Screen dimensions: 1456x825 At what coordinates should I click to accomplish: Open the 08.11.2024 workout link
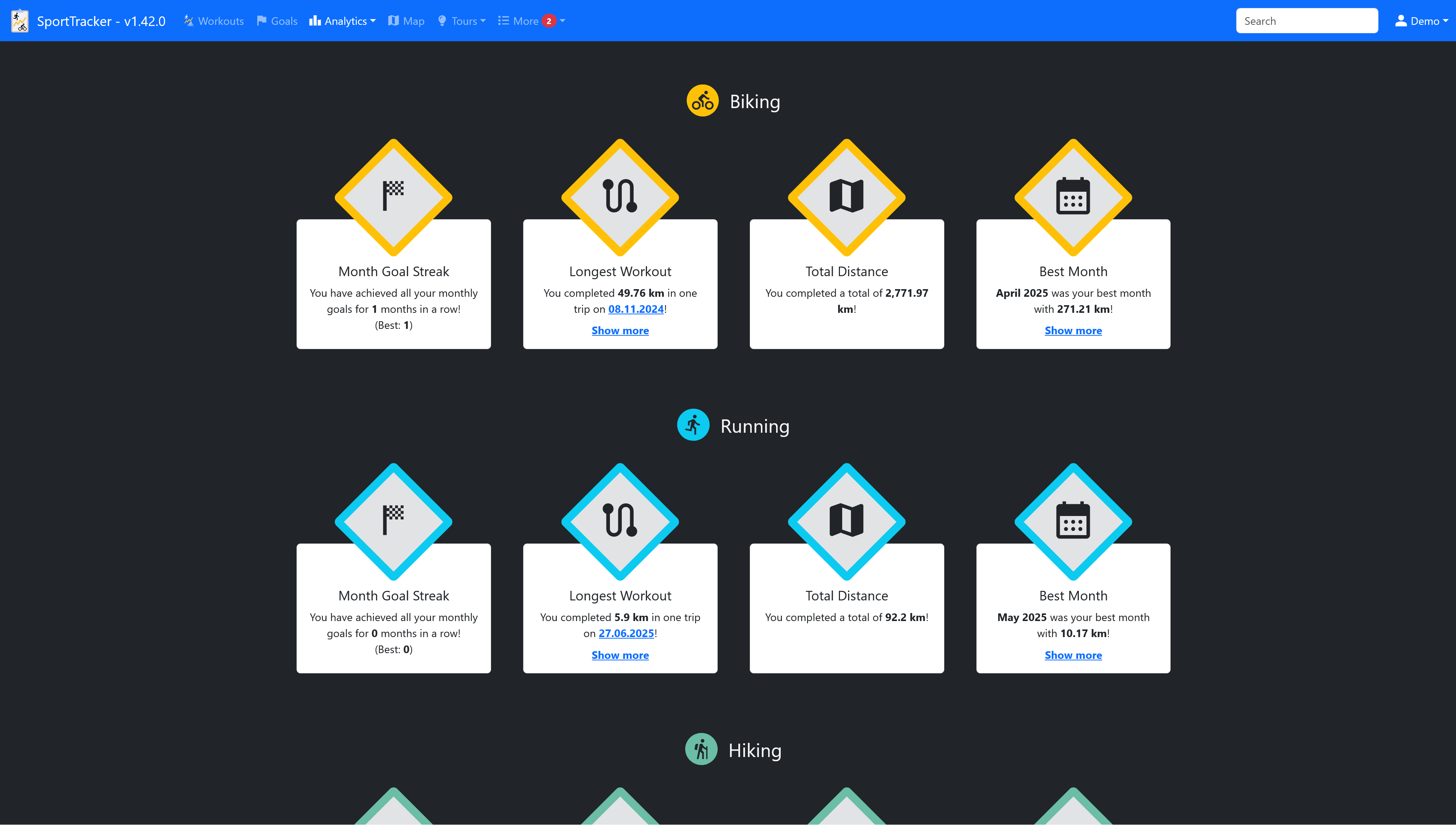pos(636,309)
